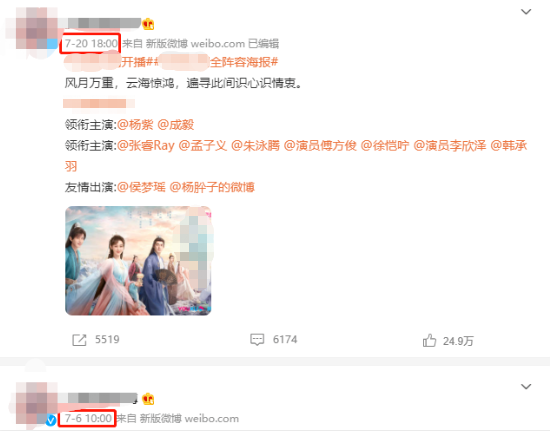Screen dimensions: 550x431
Task: Click the blue verified badge on second avatar
Action: click(x=51, y=420)
